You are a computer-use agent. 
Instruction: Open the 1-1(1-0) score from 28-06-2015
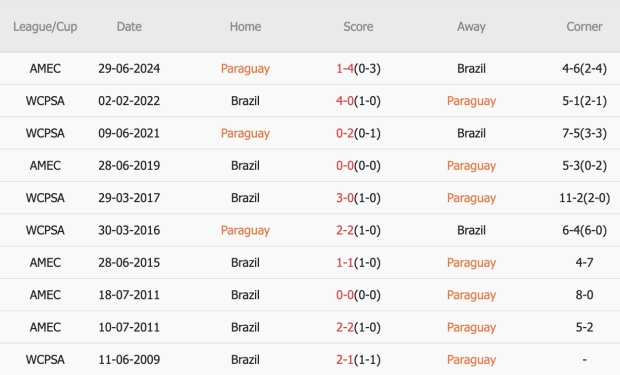[358, 263]
